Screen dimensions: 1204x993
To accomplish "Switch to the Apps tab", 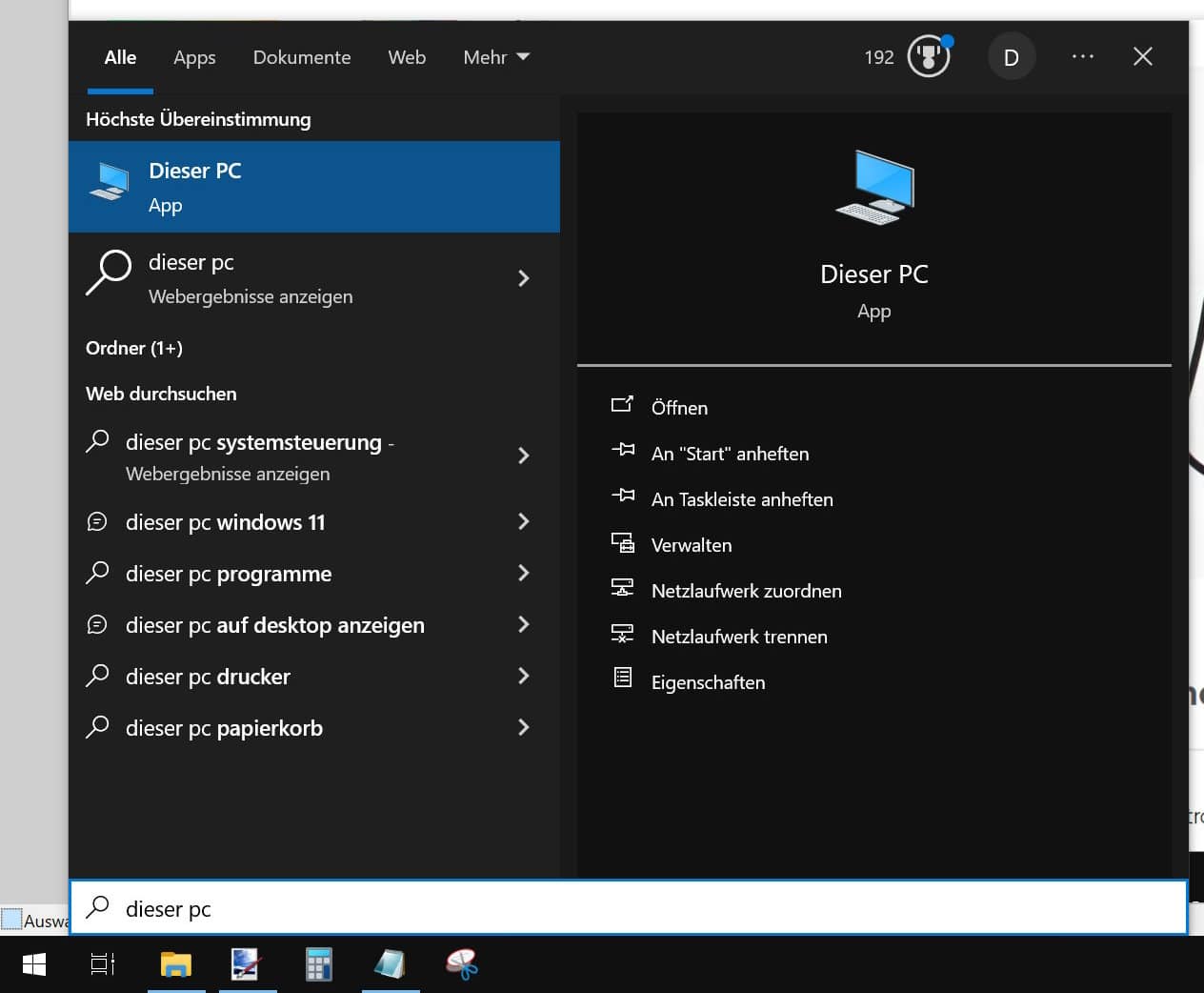I will 194,57.
